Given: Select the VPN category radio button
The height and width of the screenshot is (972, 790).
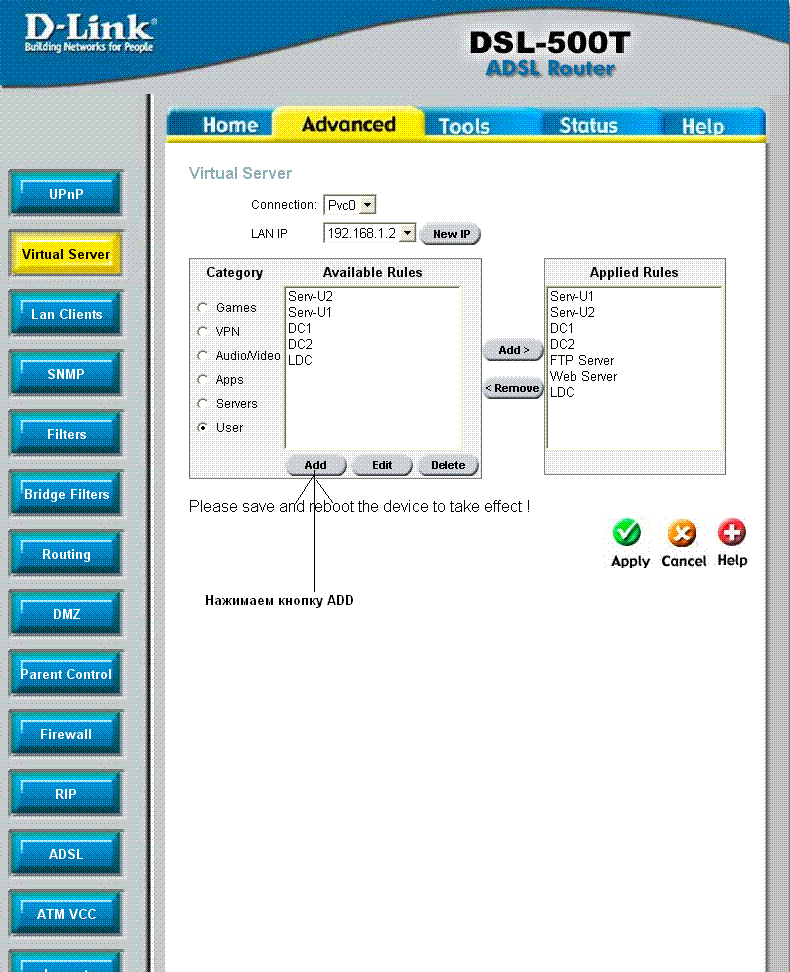Looking at the screenshot, I should [x=203, y=332].
